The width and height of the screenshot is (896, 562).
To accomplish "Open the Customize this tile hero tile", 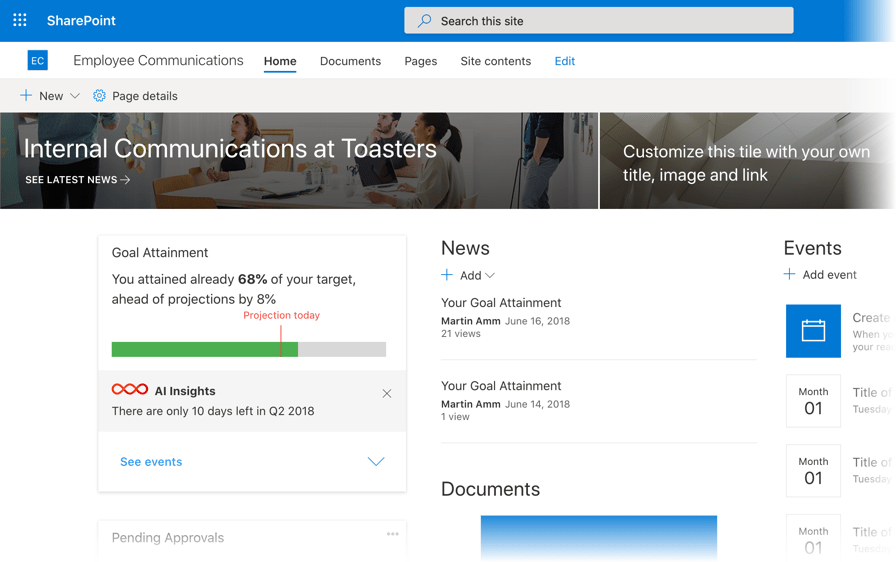I will 747,160.
